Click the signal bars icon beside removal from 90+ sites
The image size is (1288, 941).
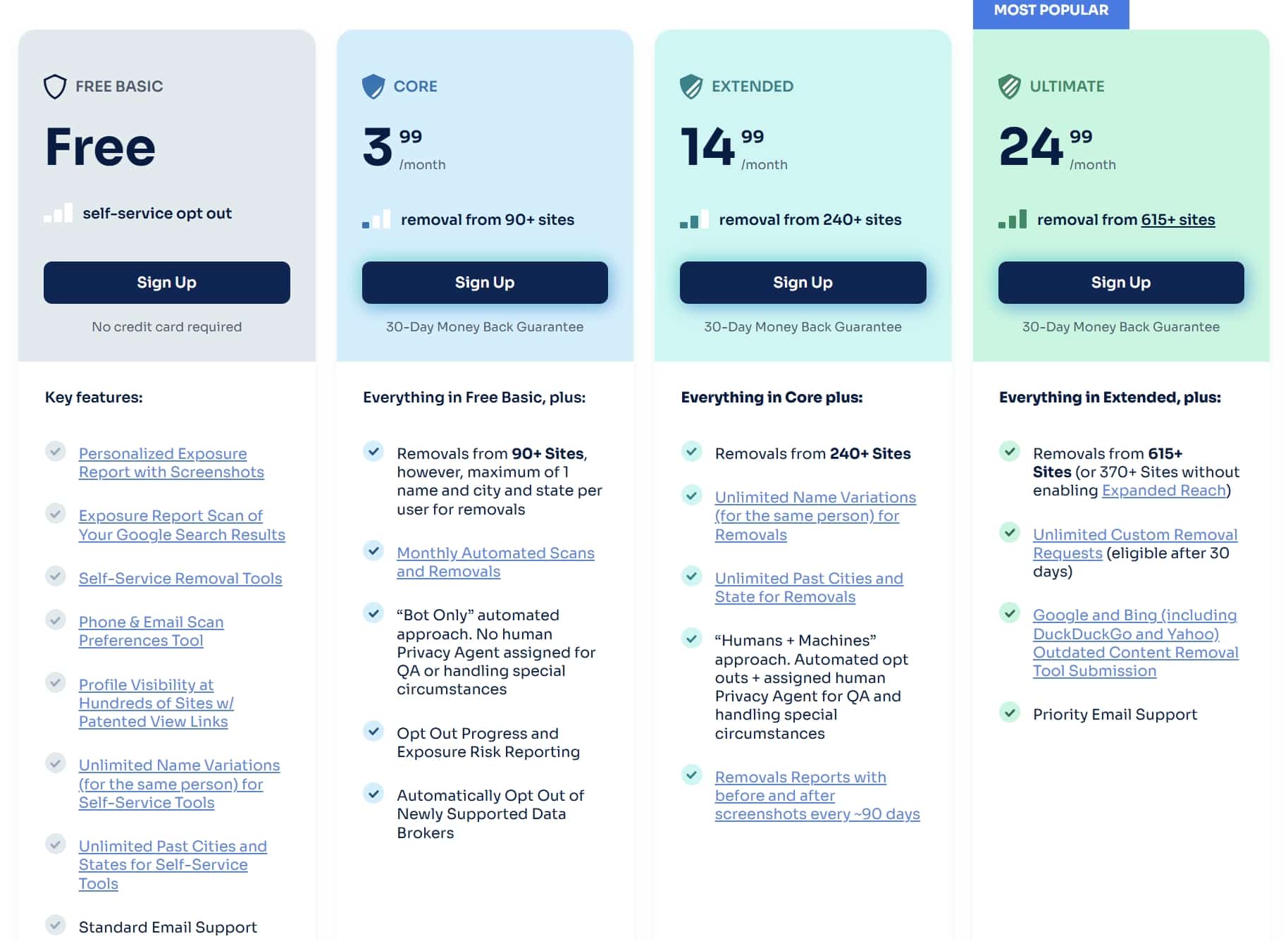(x=376, y=219)
